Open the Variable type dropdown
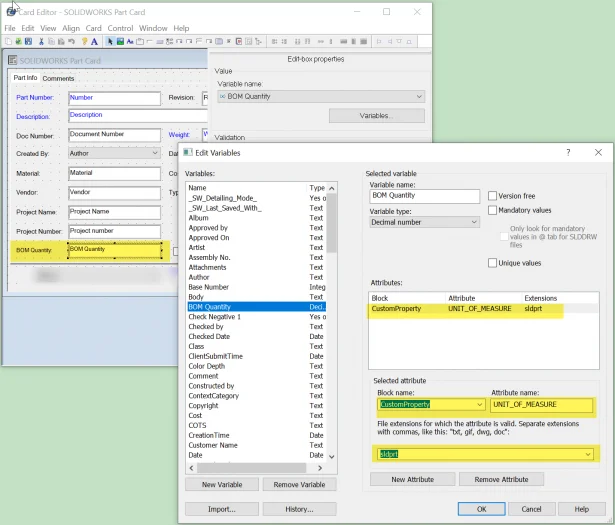Viewport: 615px width, 525px height. click(424, 222)
